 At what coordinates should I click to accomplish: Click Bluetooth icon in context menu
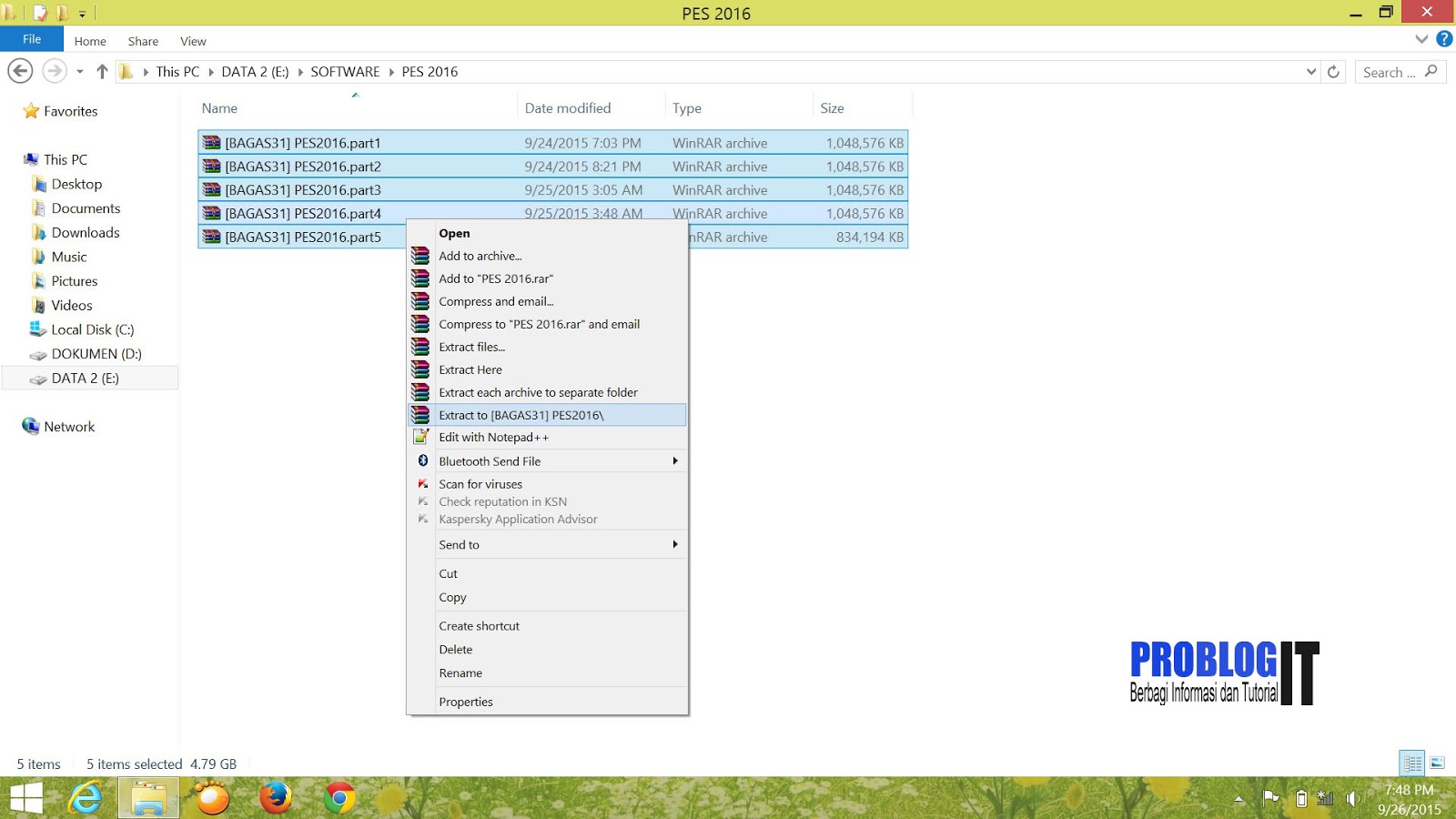tap(422, 460)
